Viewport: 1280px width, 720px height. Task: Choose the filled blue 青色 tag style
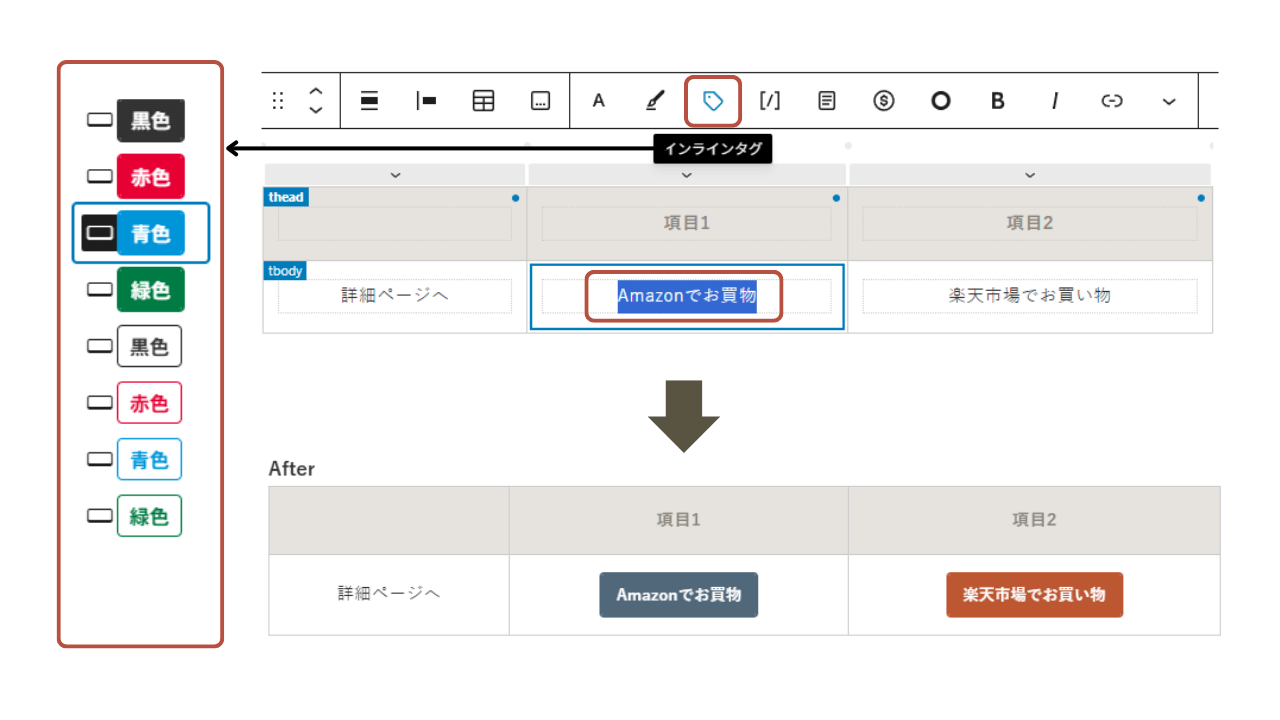click(x=151, y=233)
